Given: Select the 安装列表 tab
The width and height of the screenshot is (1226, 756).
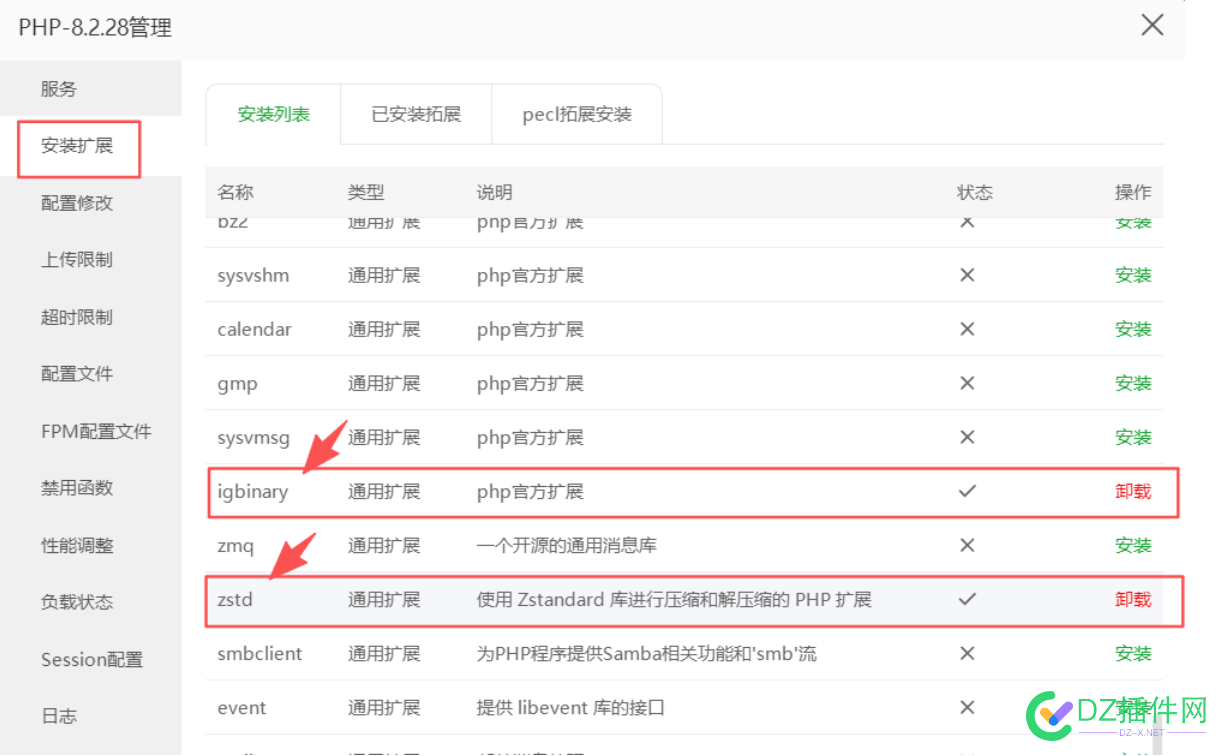Looking at the screenshot, I should coord(273,114).
